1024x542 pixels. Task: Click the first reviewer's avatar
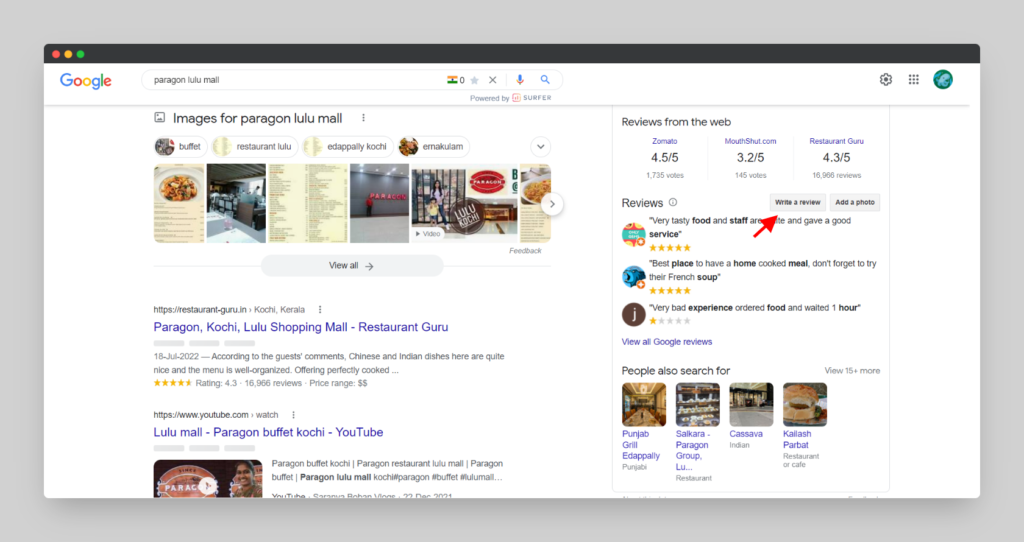[x=633, y=234]
